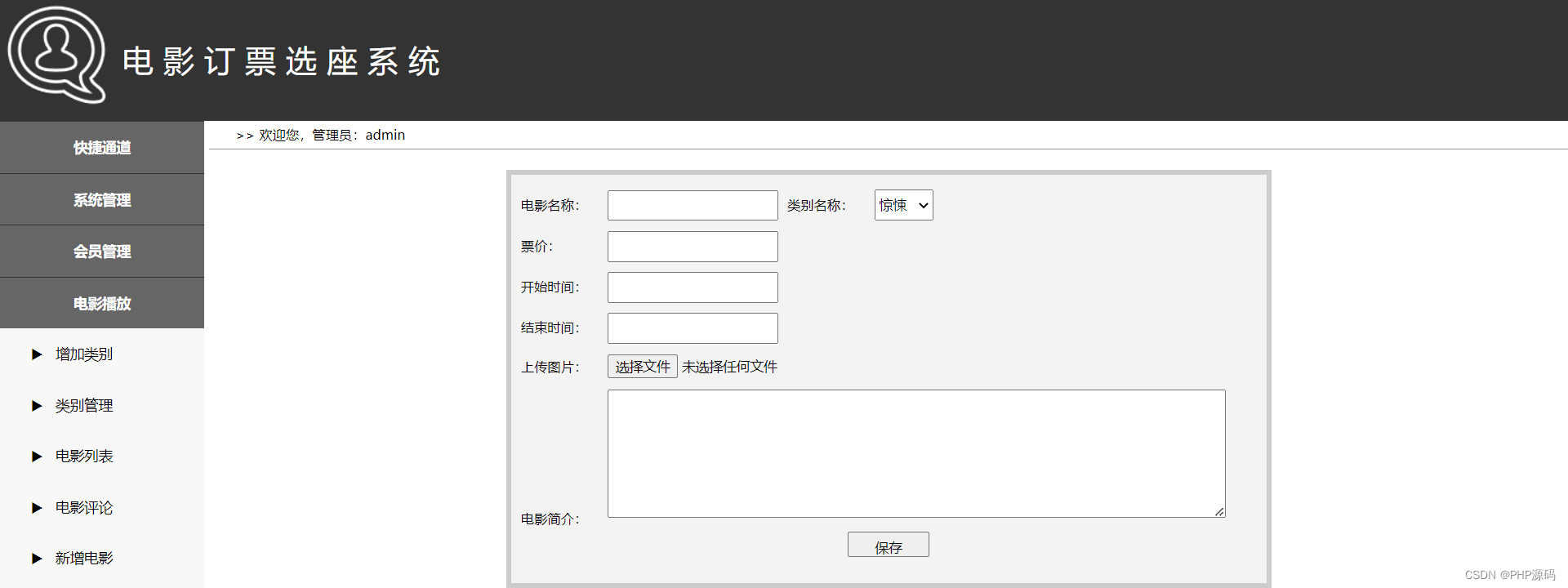Viewport: 1568px width, 588px height.
Task: Open the 电影评论 menu link
Action: (x=84, y=508)
